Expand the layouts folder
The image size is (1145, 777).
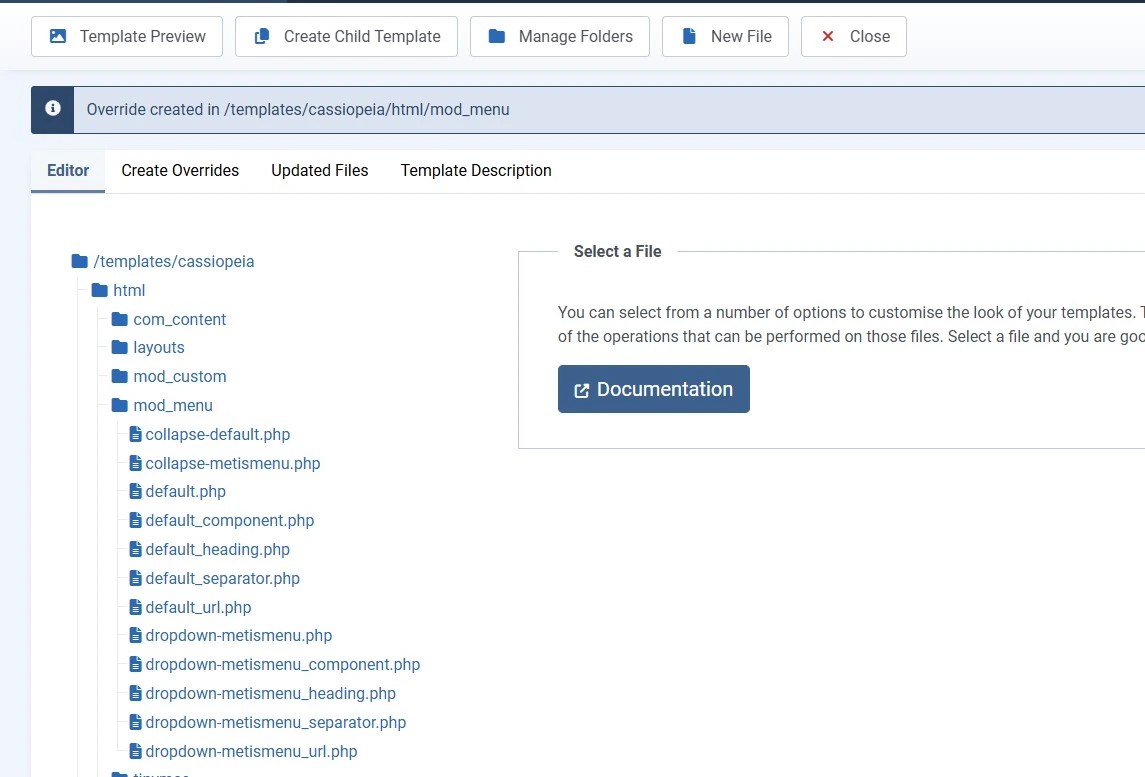coord(148,348)
